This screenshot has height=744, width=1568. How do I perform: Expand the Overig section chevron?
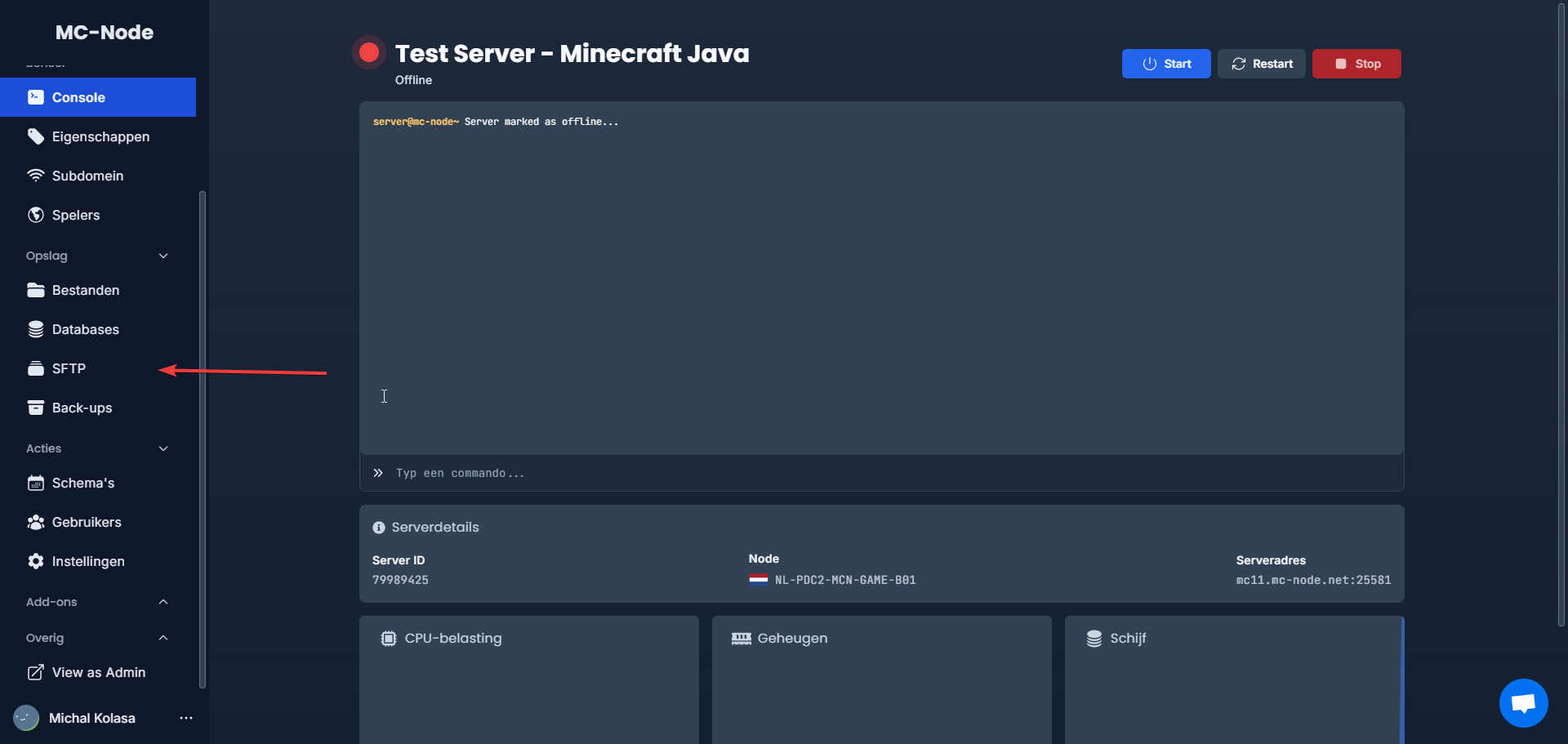[x=163, y=638]
